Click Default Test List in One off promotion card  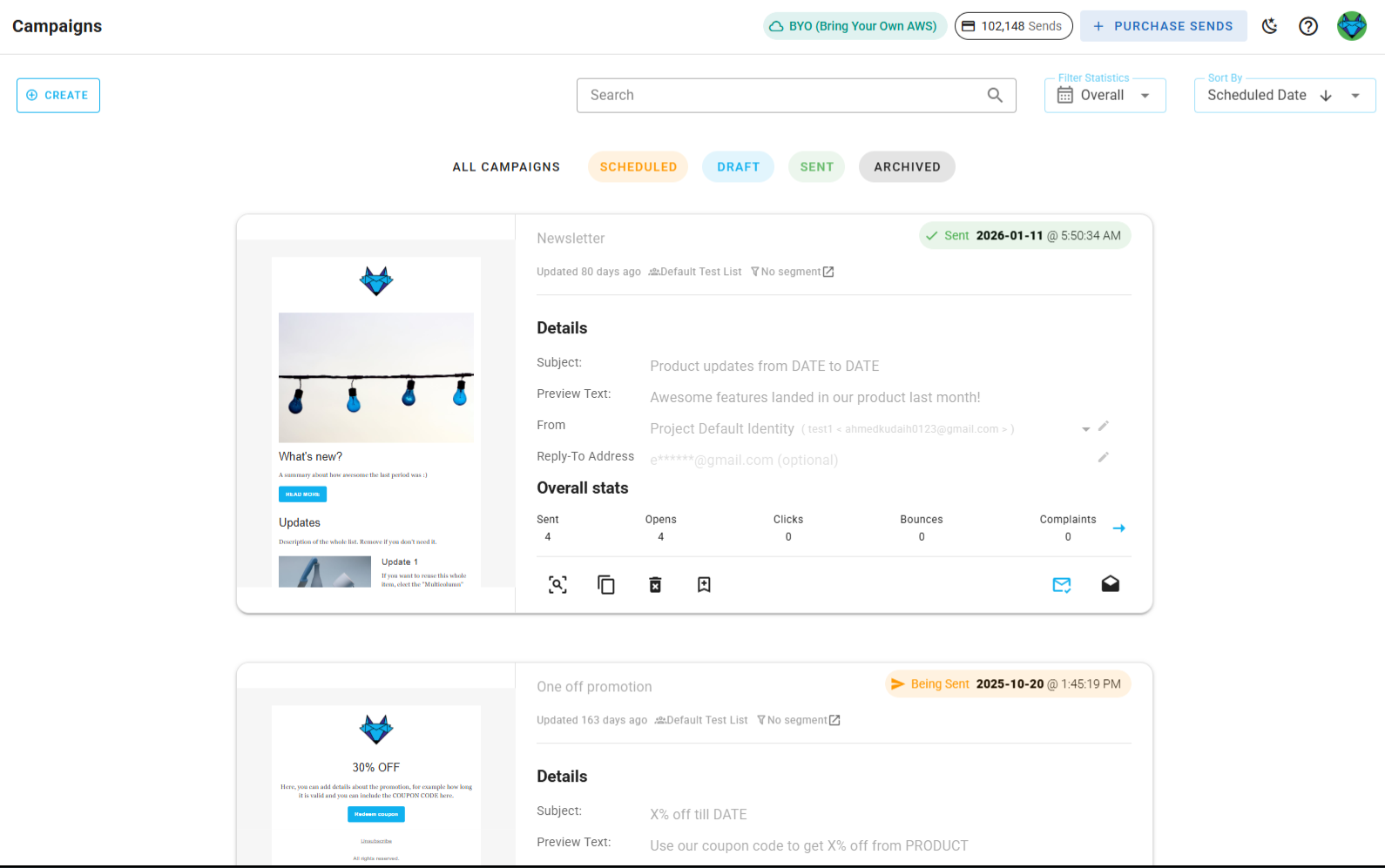701,720
